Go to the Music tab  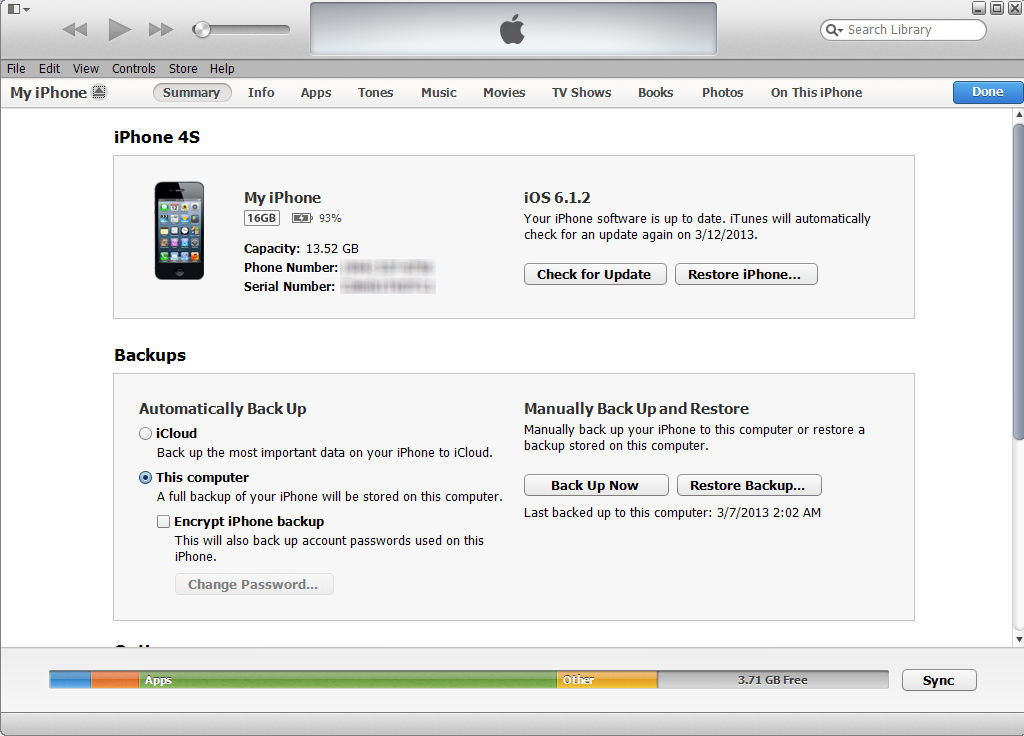(439, 93)
